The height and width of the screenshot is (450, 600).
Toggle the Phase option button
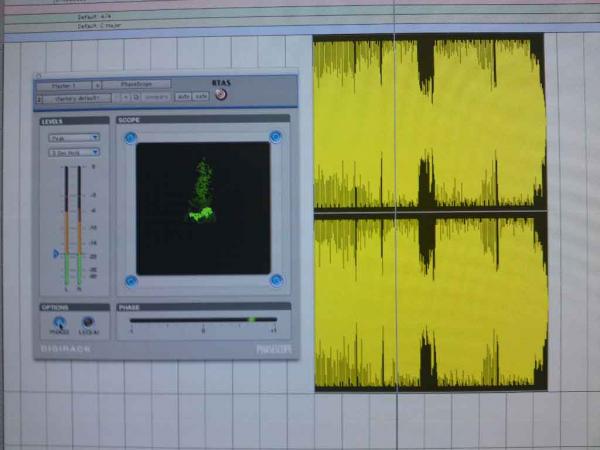59,322
